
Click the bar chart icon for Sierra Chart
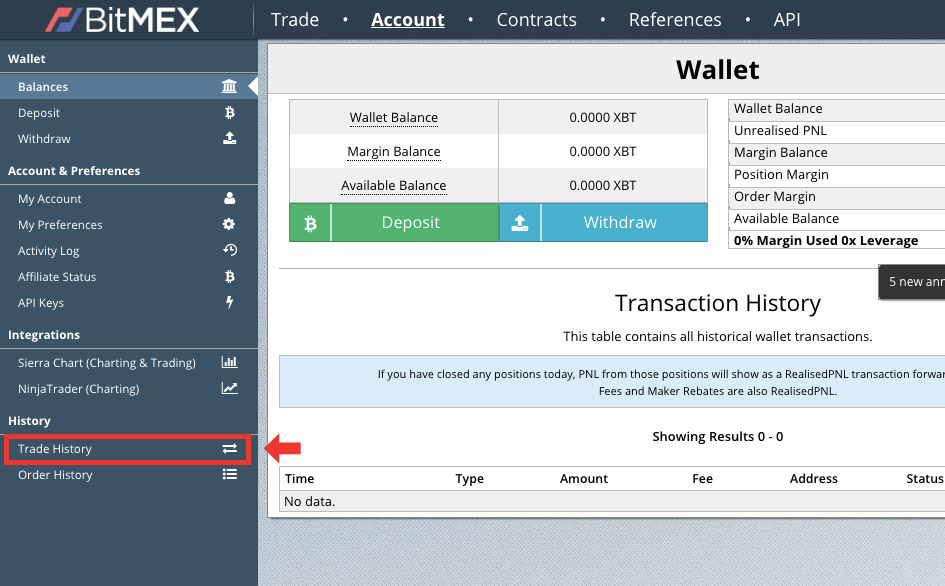click(229, 363)
